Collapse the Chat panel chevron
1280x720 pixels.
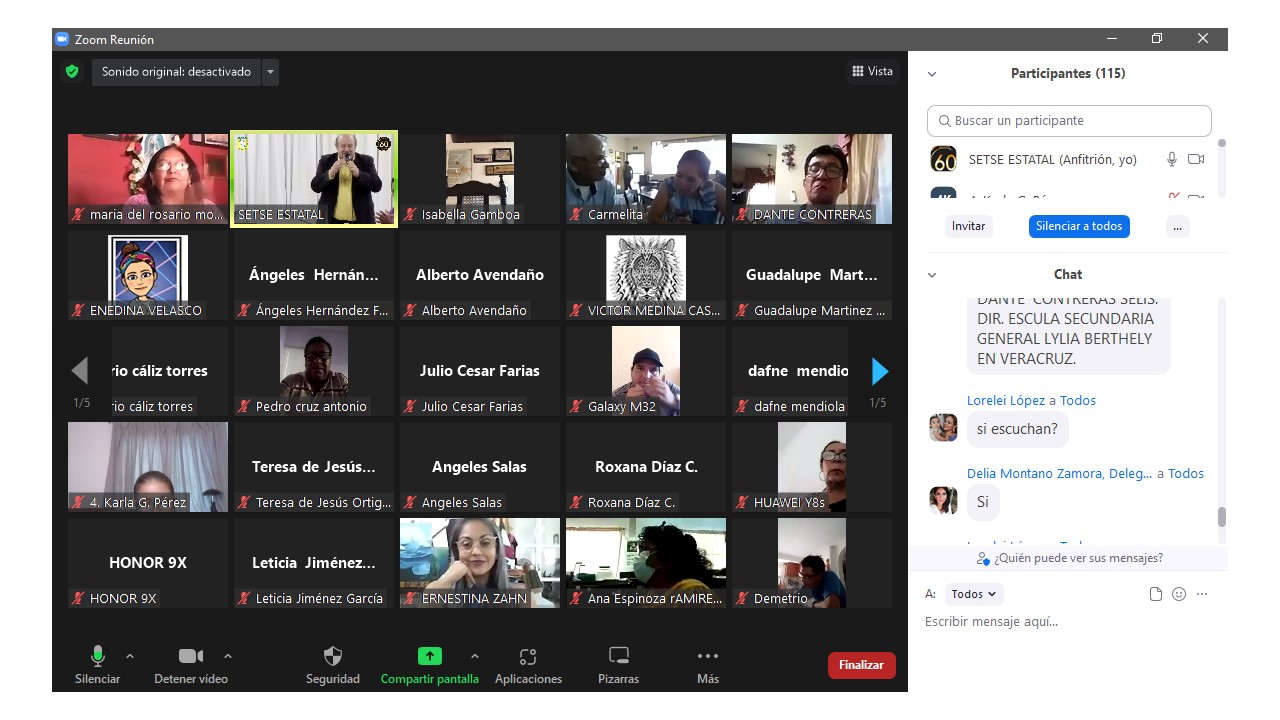coord(932,275)
